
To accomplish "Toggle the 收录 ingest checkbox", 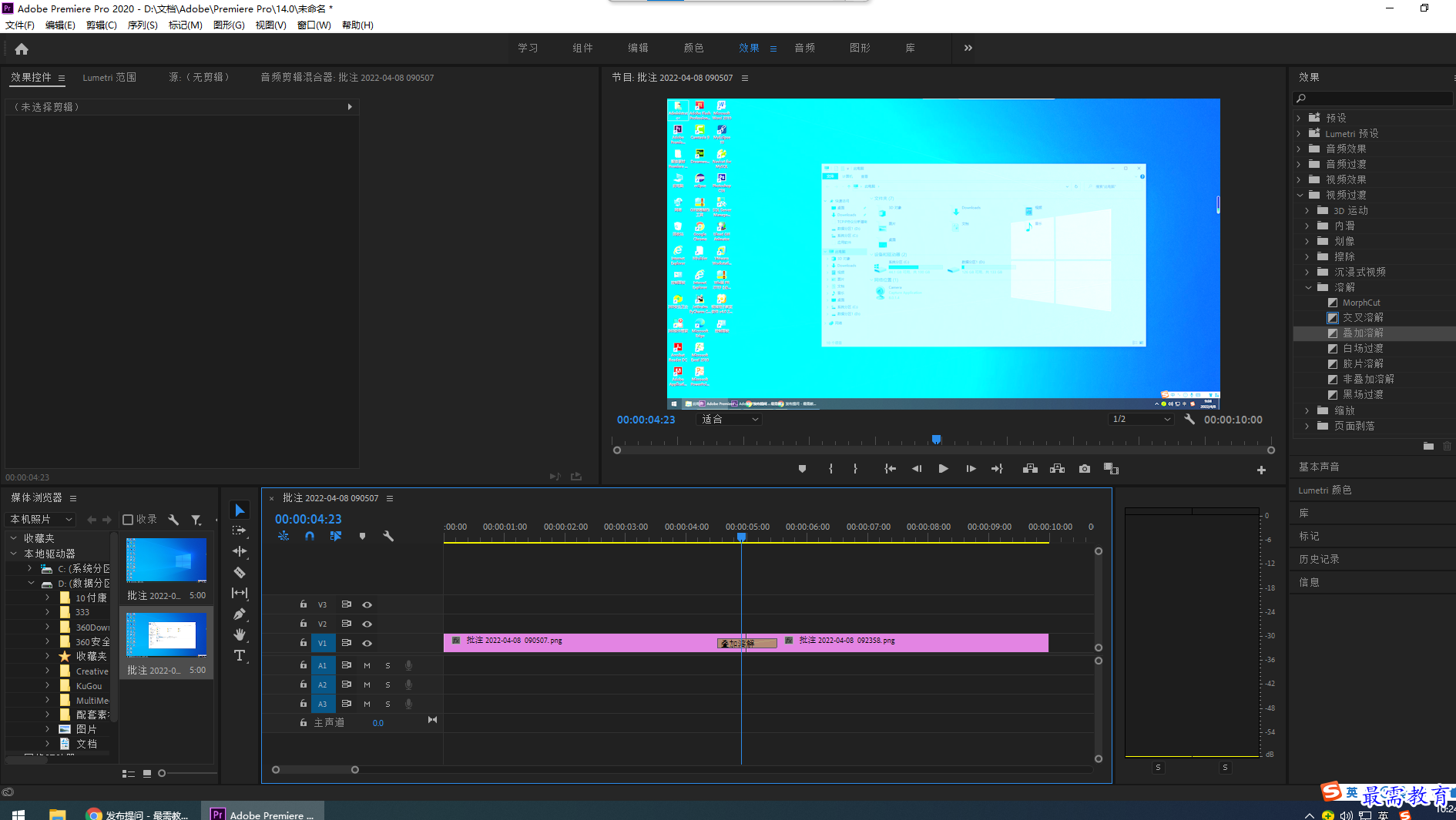I will [x=128, y=520].
